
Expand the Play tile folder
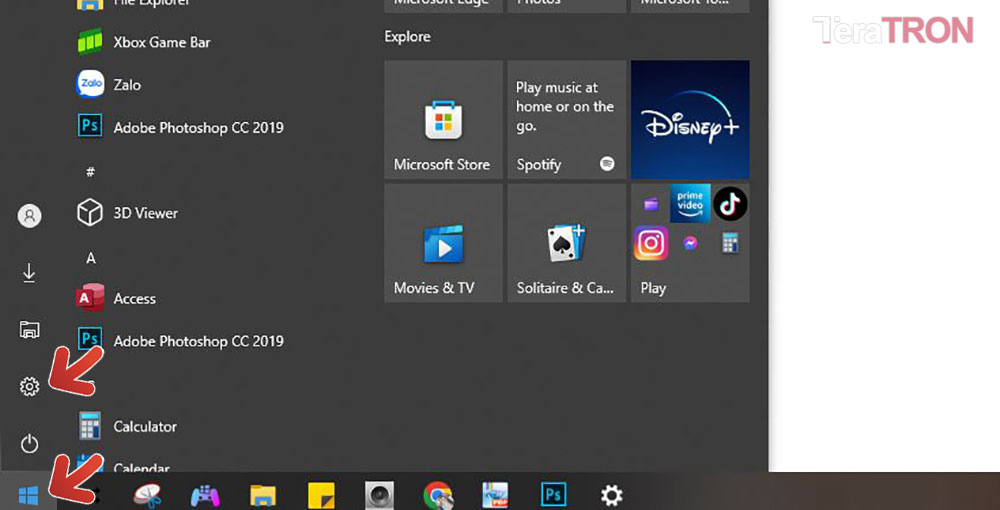pyautogui.click(x=690, y=243)
